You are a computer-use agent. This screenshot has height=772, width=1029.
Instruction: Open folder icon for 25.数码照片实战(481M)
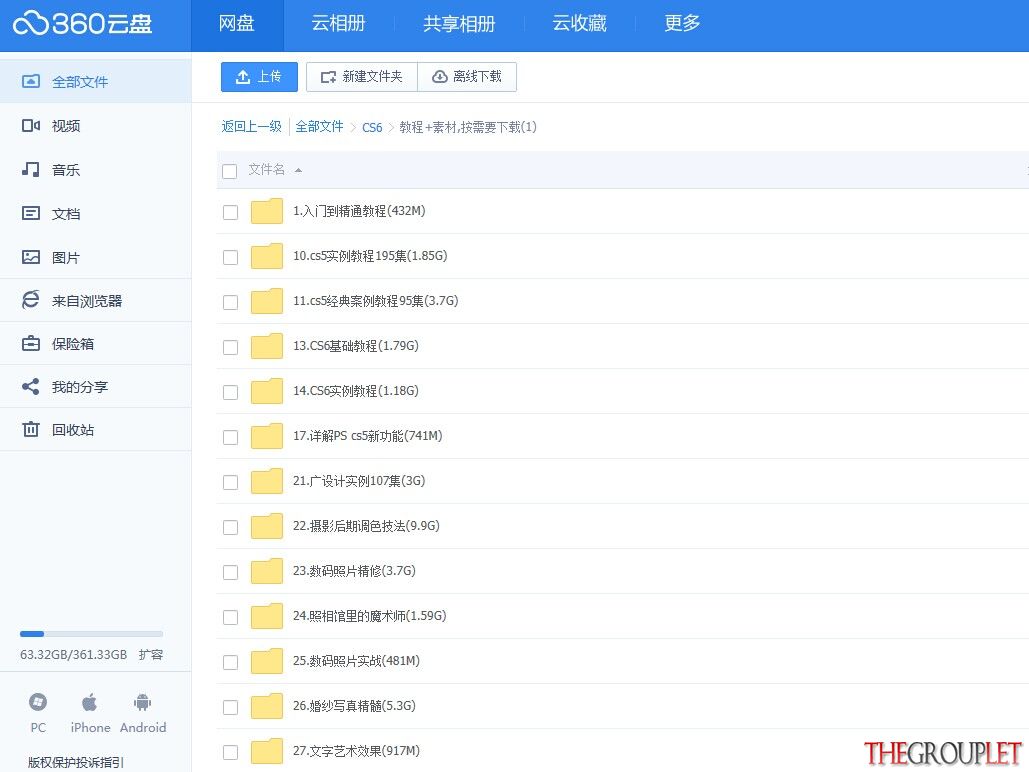[267, 661]
